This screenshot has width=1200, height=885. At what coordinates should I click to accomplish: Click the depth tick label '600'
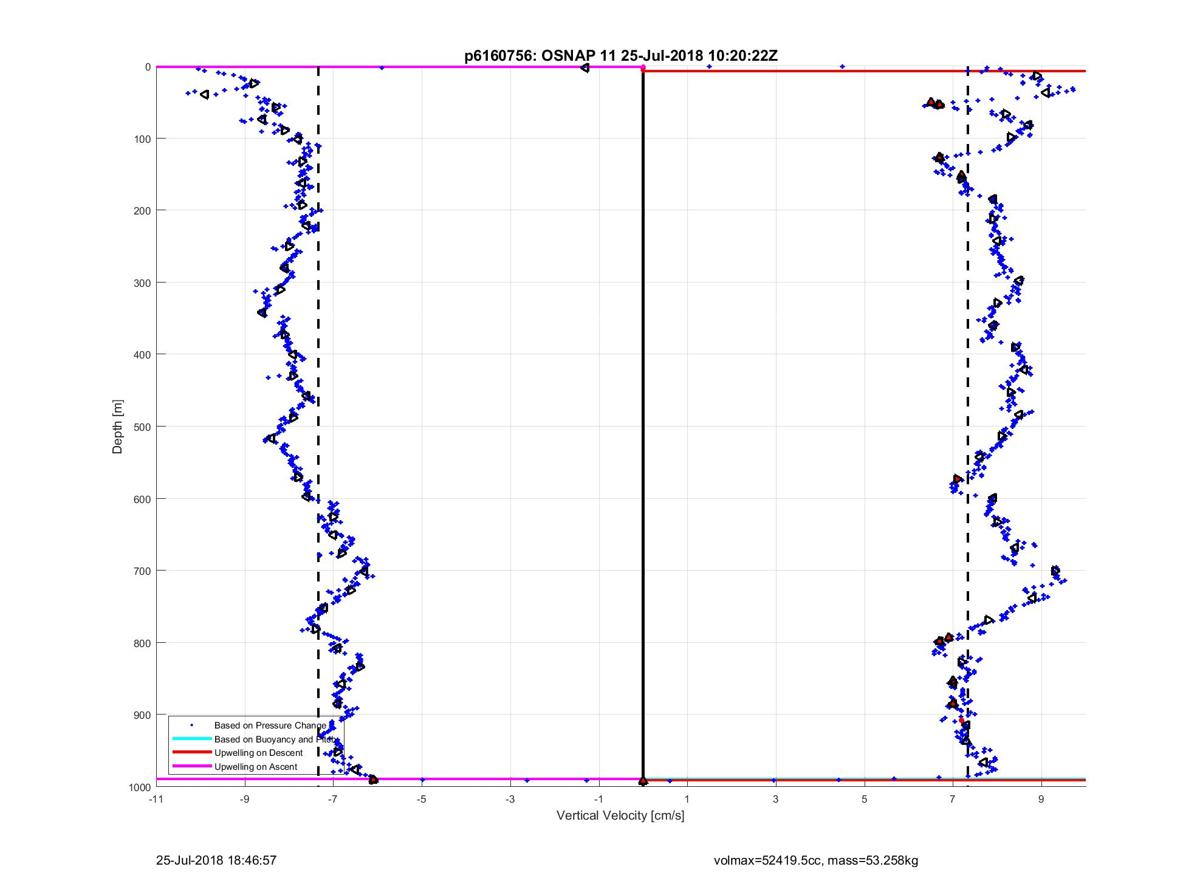tap(142, 499)
